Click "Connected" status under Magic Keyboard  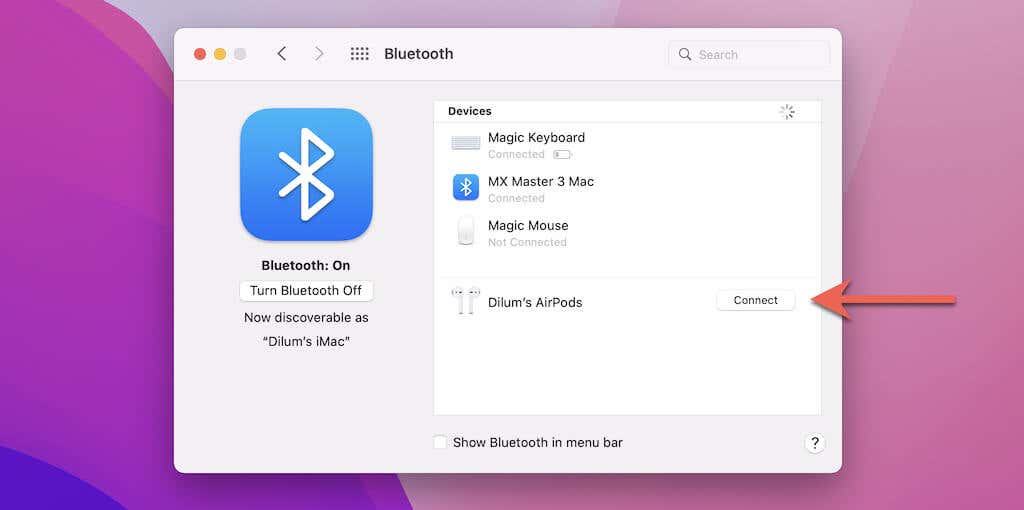tap(516, 155)
